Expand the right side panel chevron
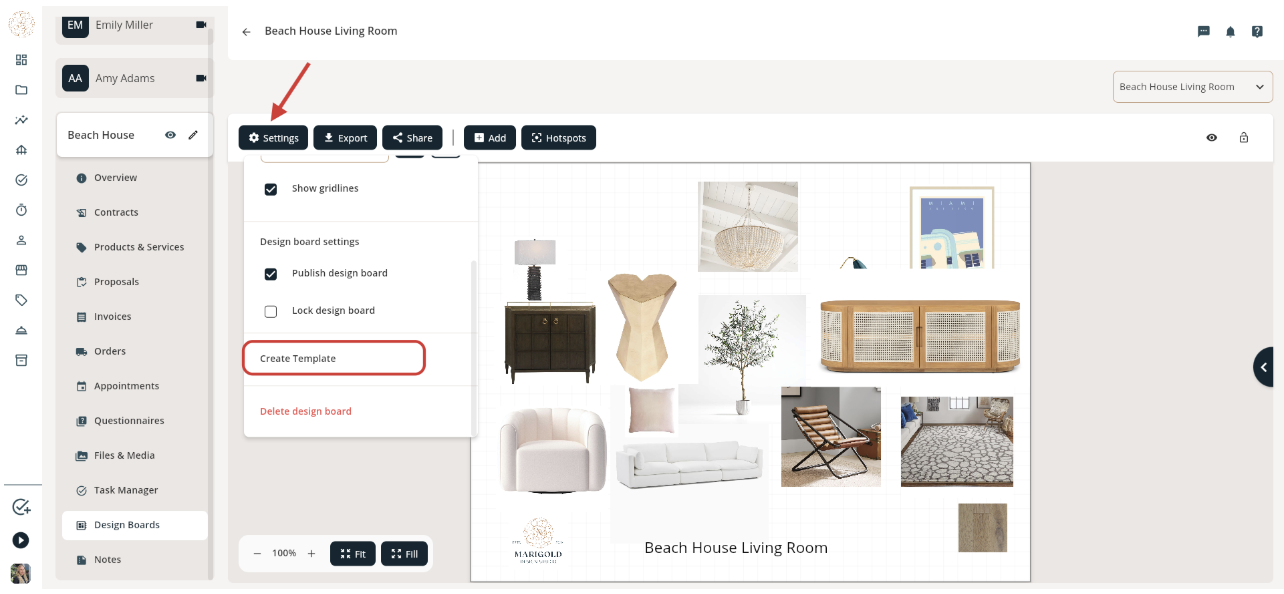This screenshot has width=1284, height=594. [1265, 367]
